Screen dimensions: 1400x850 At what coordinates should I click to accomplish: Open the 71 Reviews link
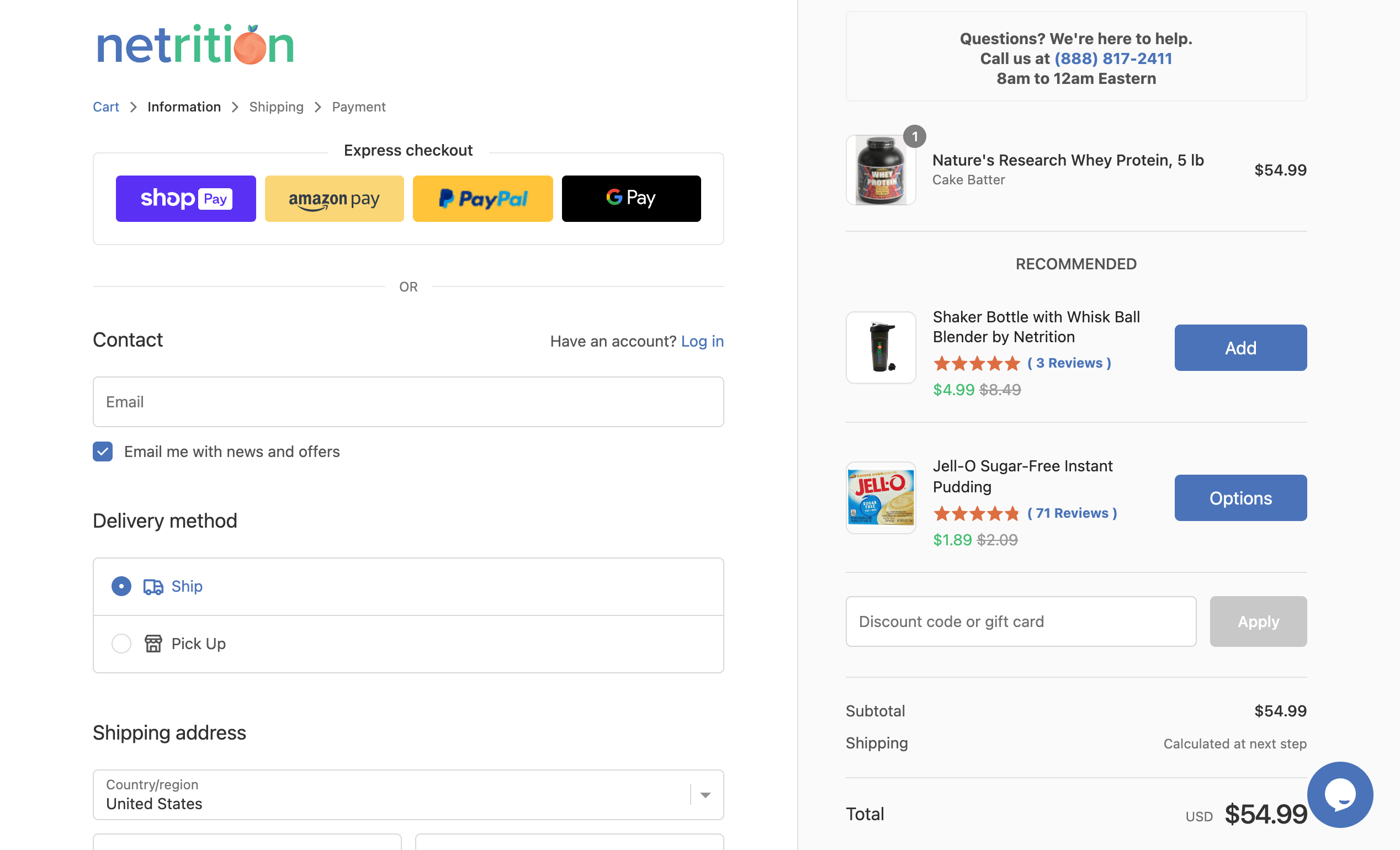point(1072,513)
